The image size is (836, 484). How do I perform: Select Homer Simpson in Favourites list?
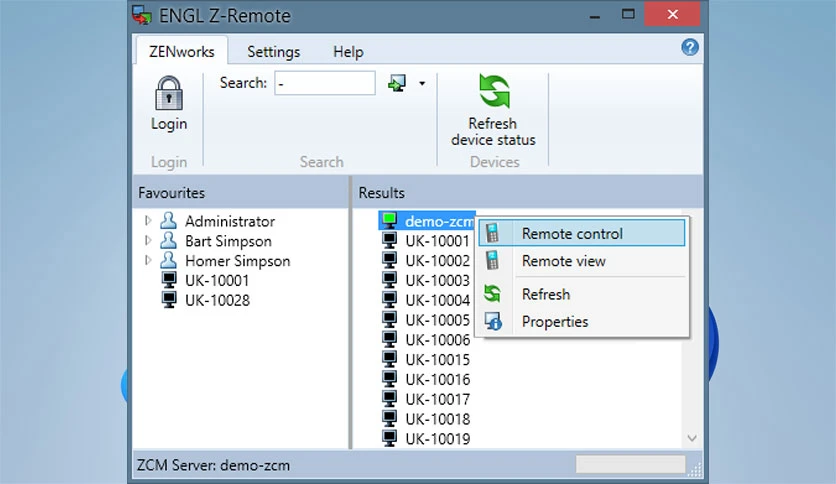point(238,261)
